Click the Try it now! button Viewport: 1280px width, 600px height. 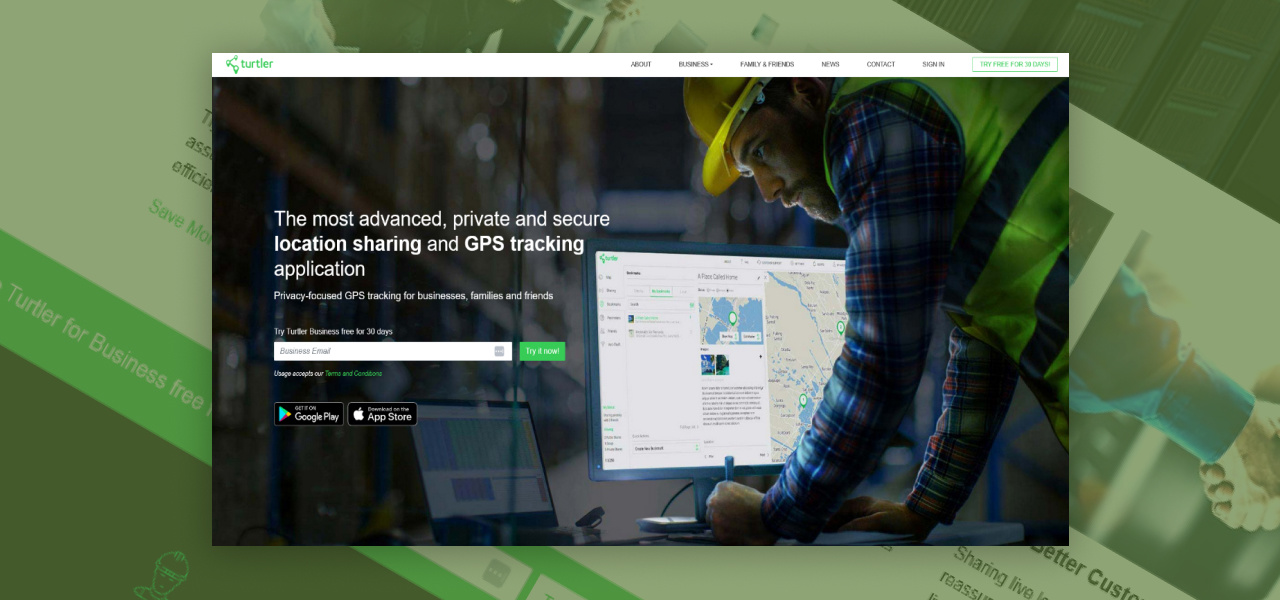[x=542, y=351]
